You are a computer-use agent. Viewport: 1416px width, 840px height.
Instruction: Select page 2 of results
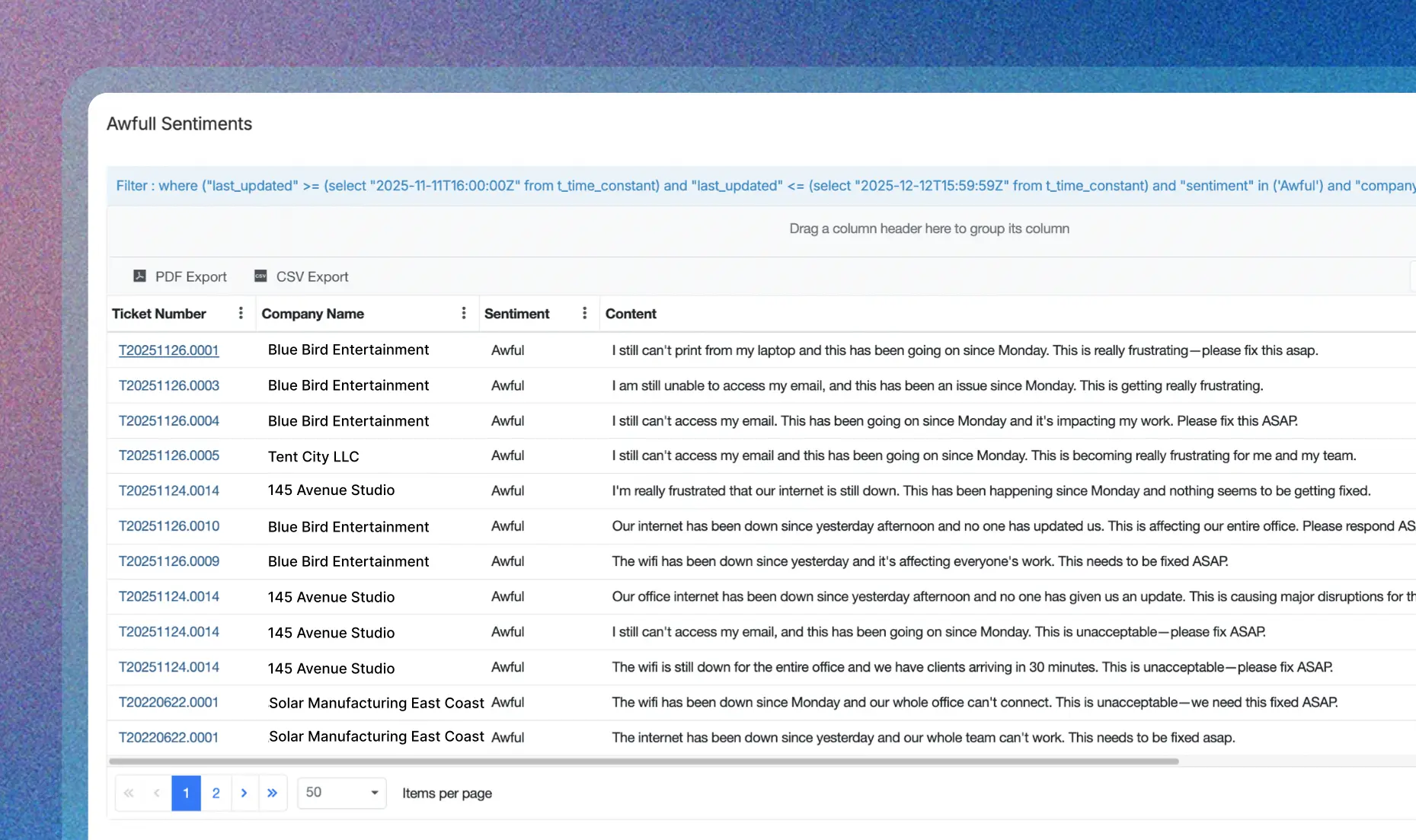(215, 793)
